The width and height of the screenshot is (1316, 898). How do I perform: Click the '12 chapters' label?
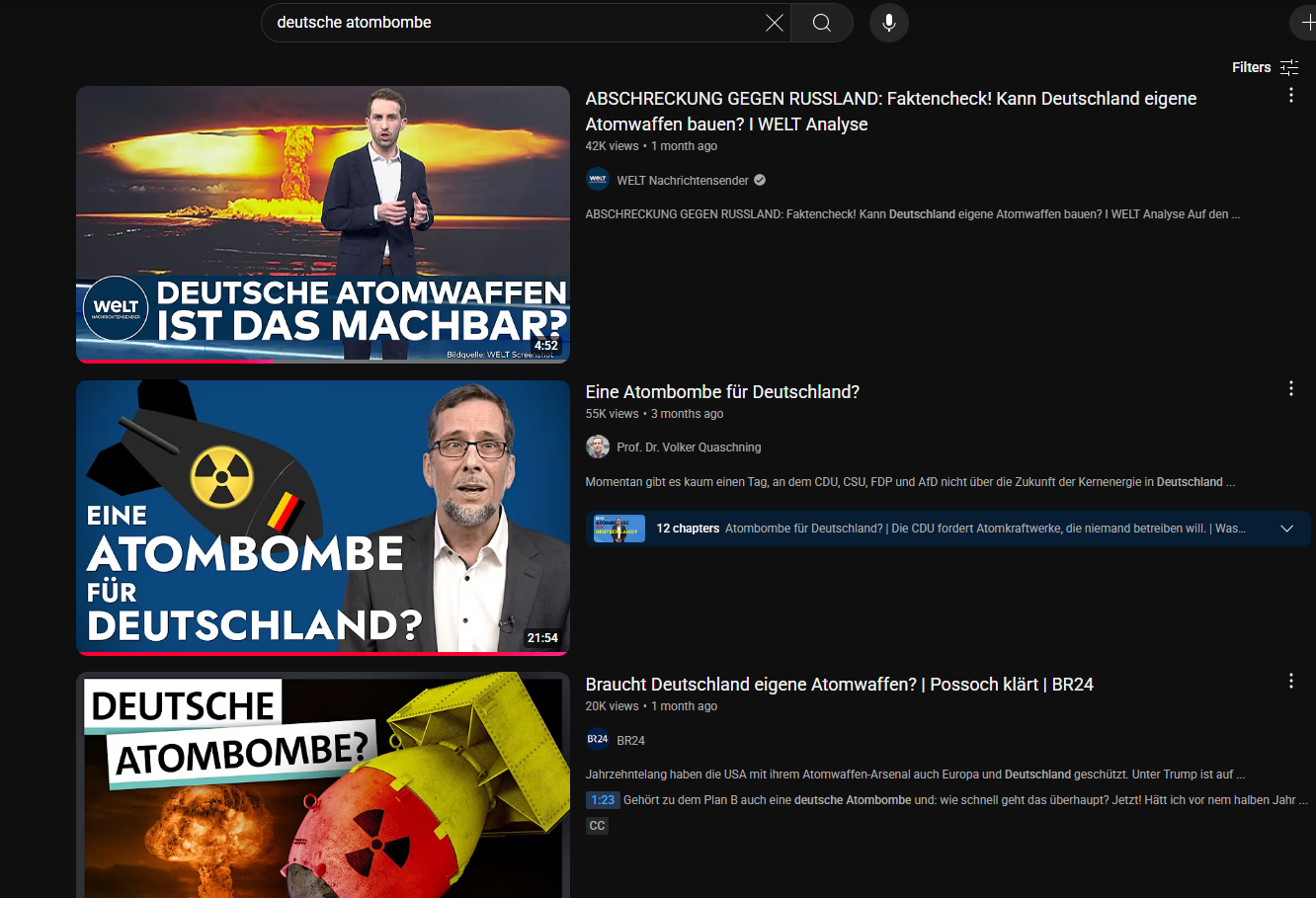coord(688,529)
